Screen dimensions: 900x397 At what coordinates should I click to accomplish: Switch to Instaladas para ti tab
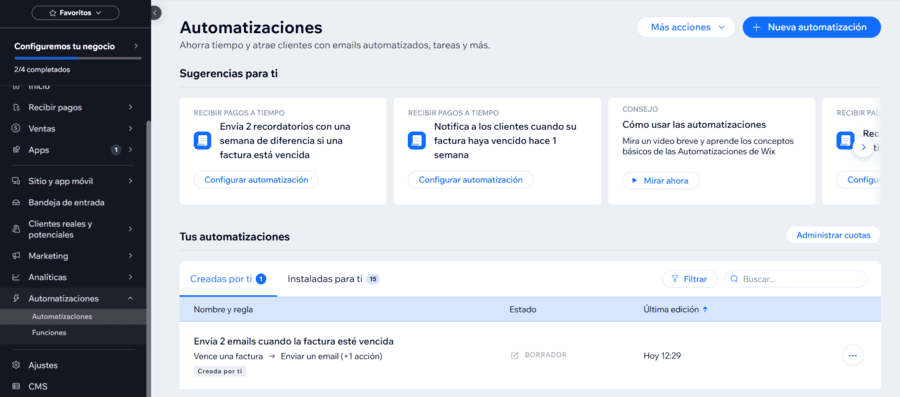point(333,279)
